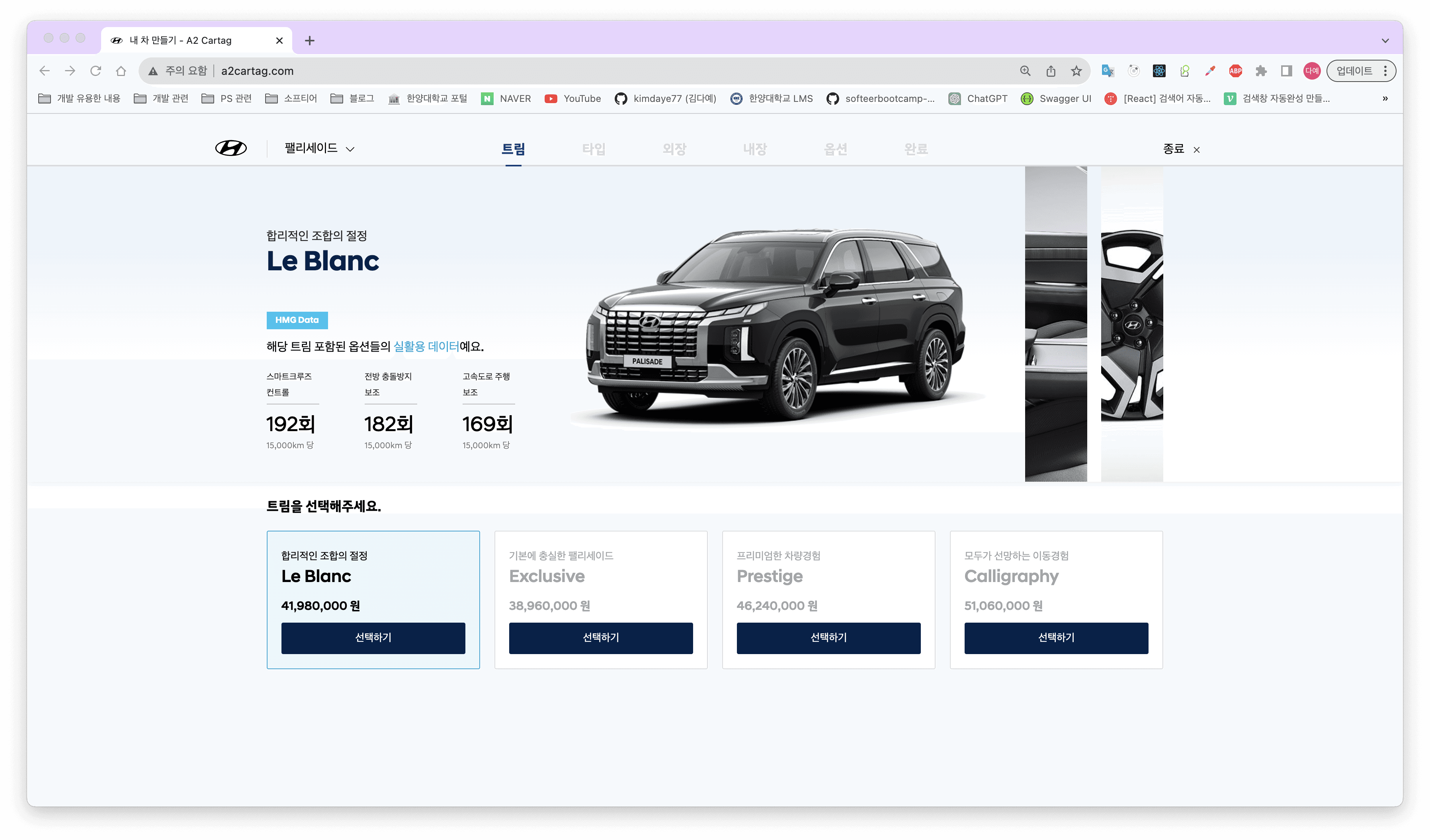Click the wheel image thumbnail strip
This screenshot has width=1430, height=840.
[x=1131, y=324]
